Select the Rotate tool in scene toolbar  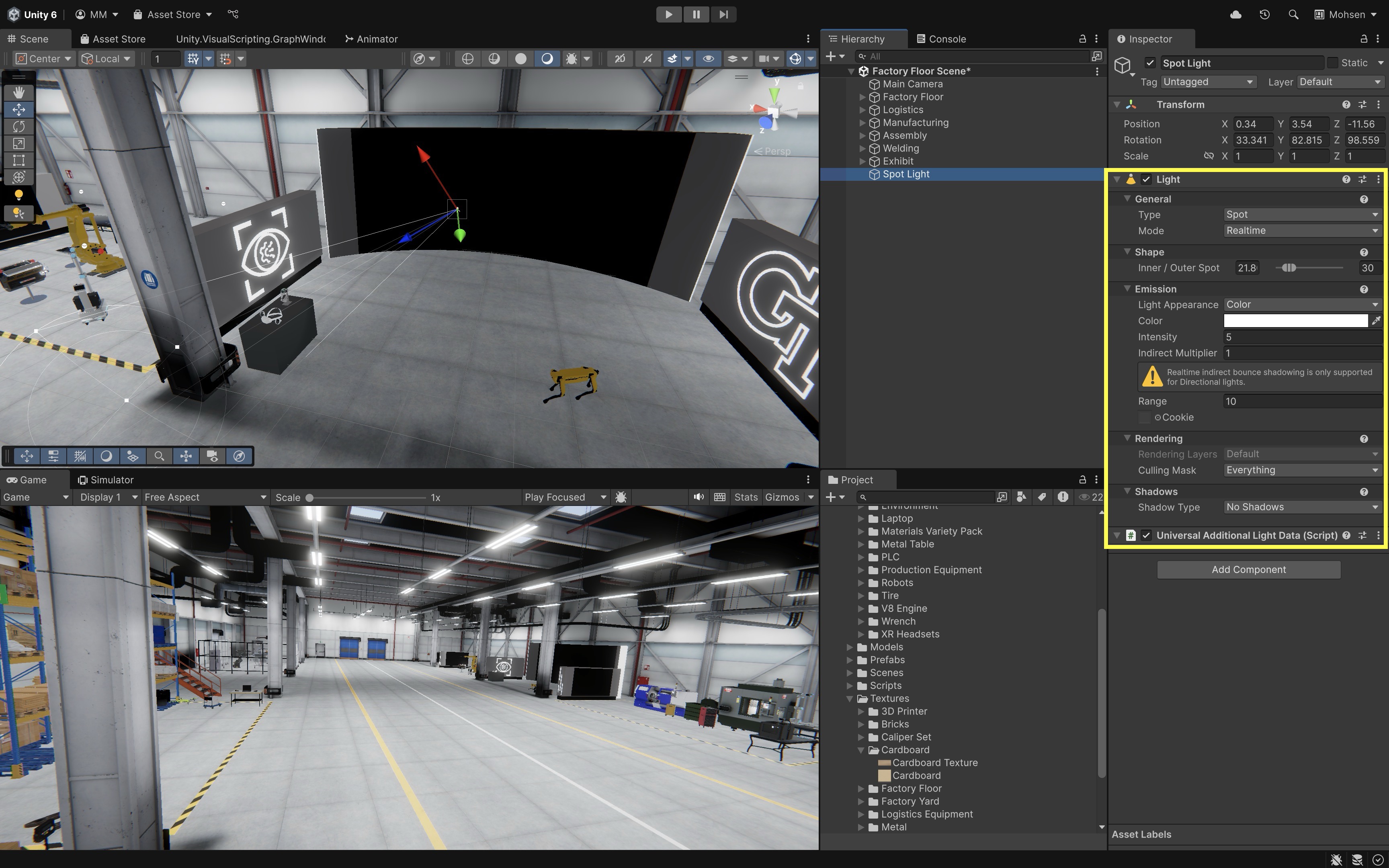coord(18,126)
